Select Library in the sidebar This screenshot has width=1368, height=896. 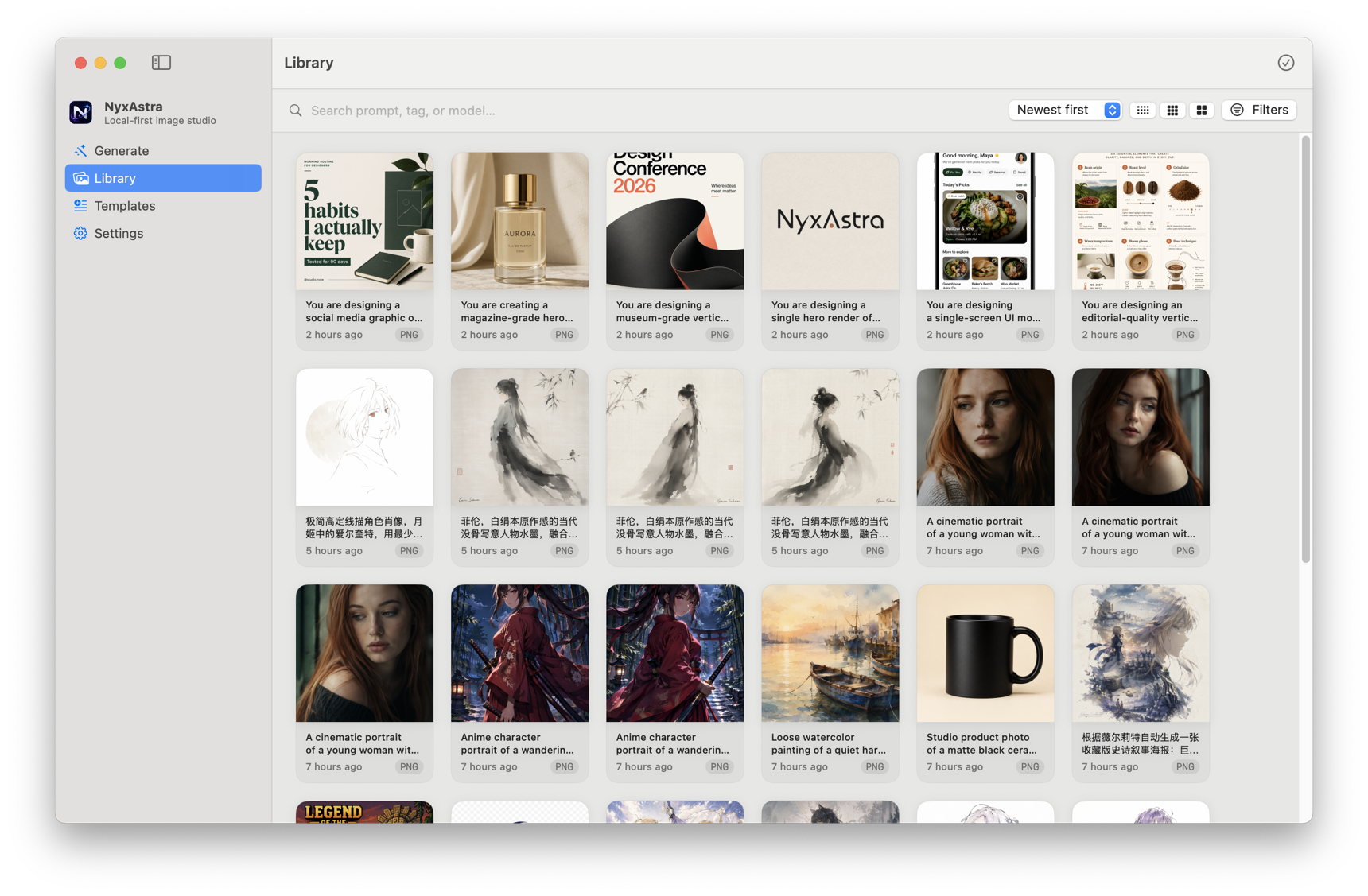pyautogui.click(x=163, y=178)
